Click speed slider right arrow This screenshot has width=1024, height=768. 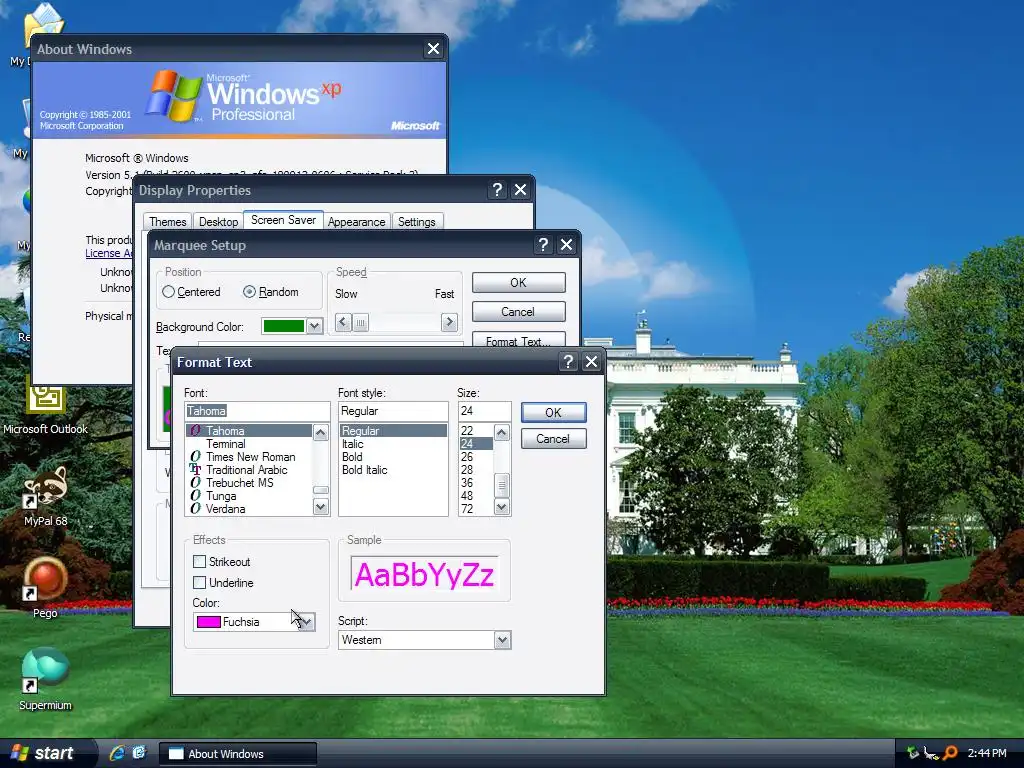pyautogui.click(x=449, y=322)
